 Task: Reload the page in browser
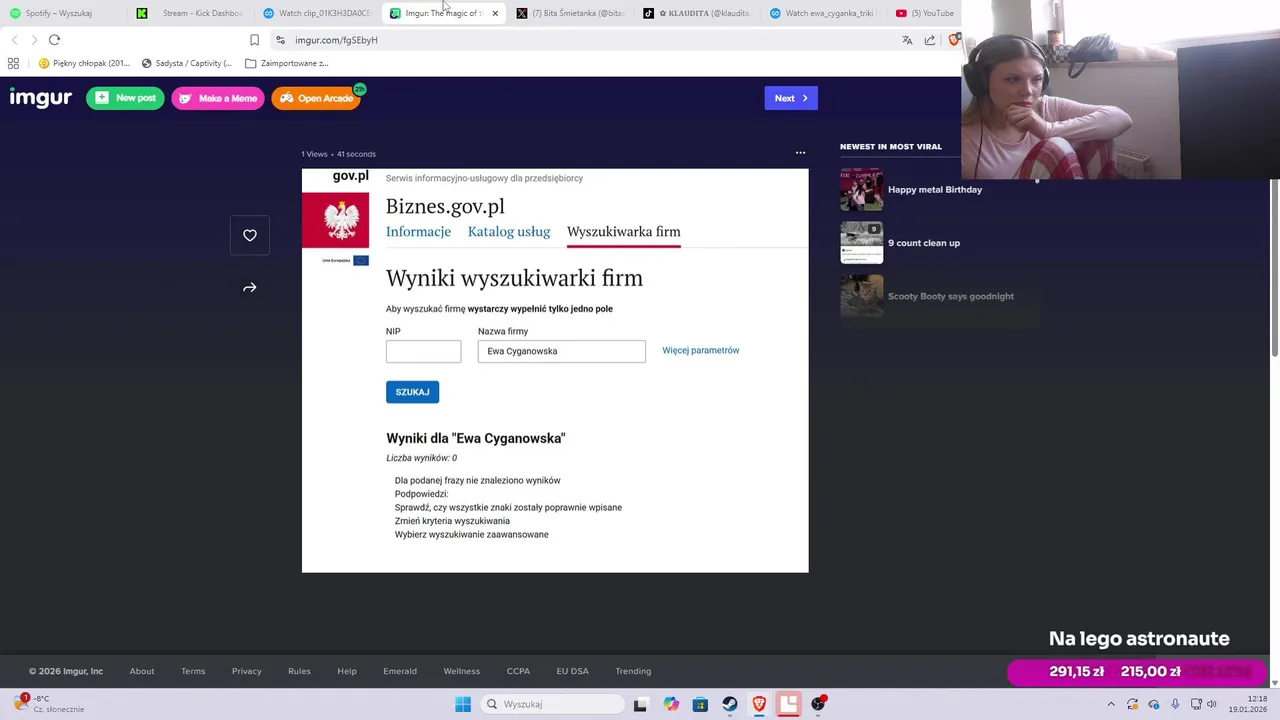54,40
